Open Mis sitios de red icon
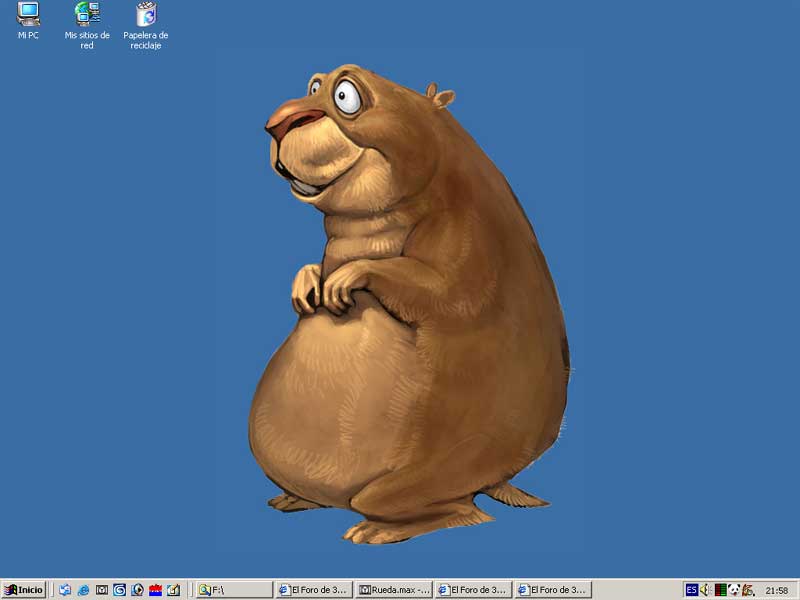This screenshot has width=800, height=600. pos(87,26)
